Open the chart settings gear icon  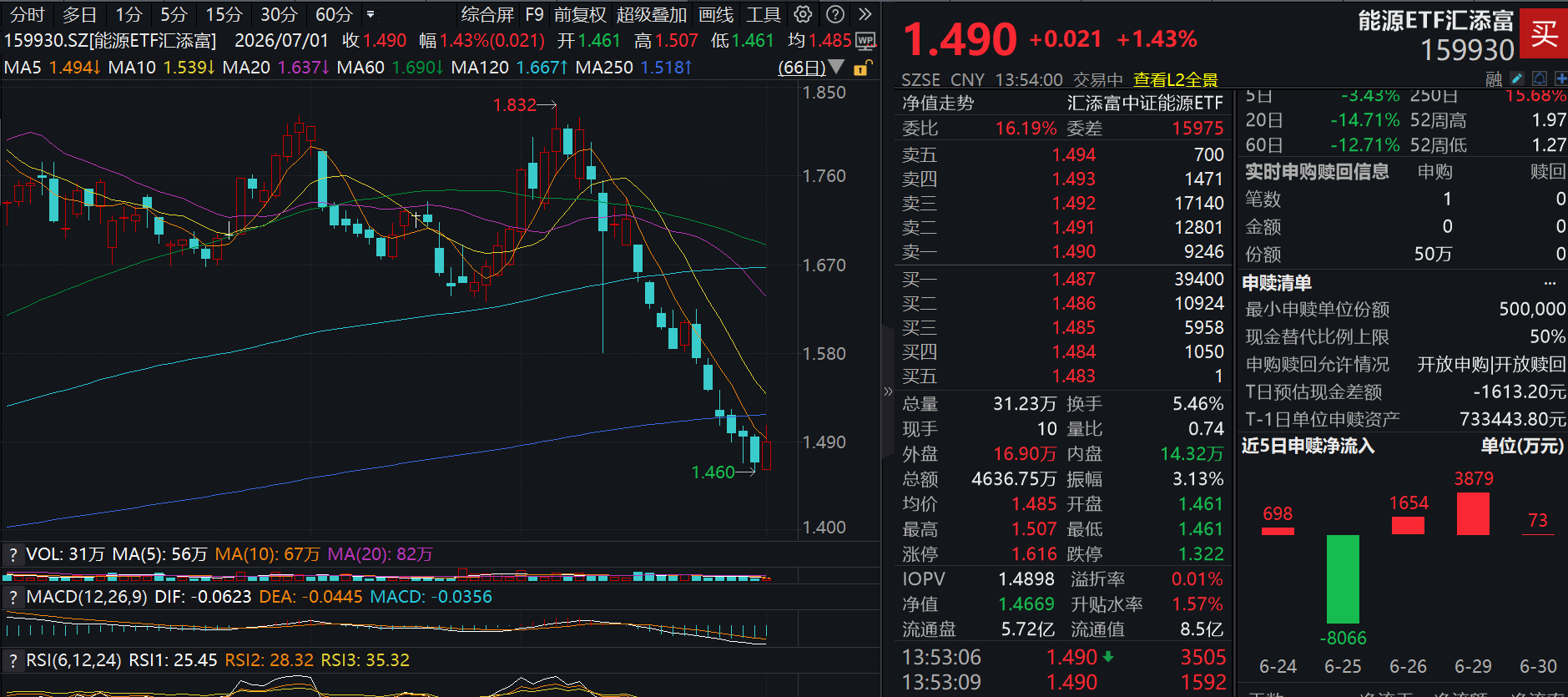[803, 14]
